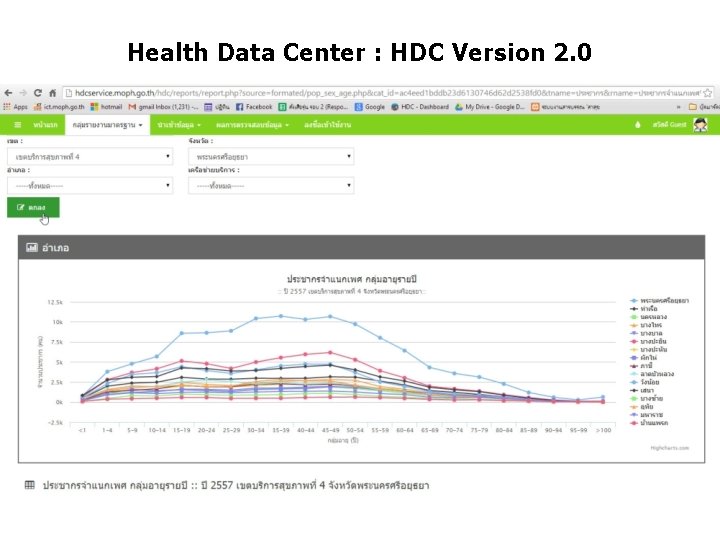Go to หน้าแรก in the green navbar

[45, 125]
